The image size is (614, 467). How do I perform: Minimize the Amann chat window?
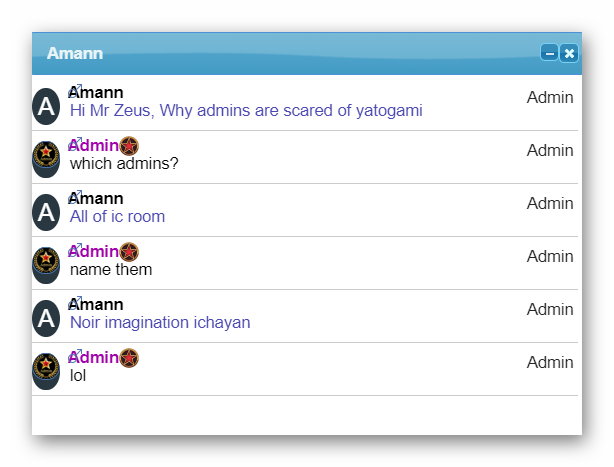click(549, 53)
